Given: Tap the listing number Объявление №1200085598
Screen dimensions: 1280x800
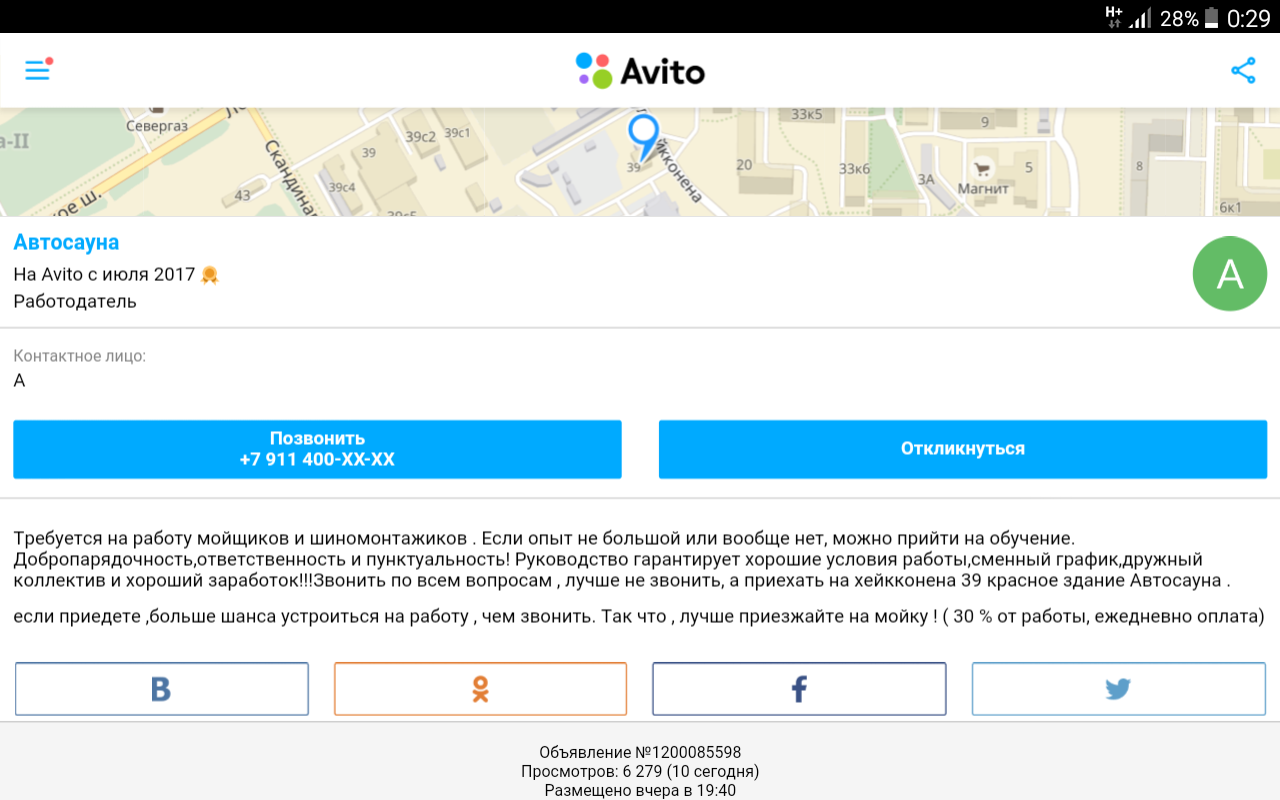Looking at the screenshot, I should pos(640,752).
